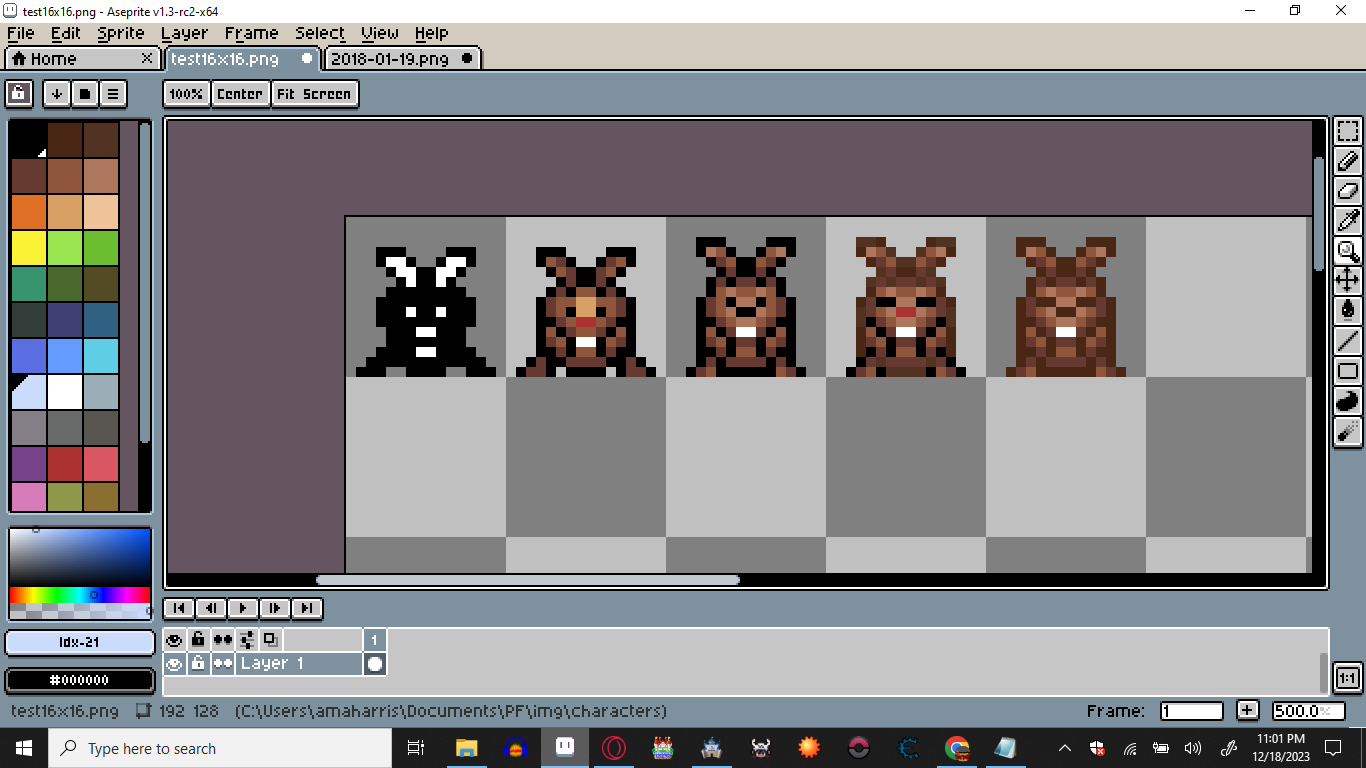Click the rainbow hue slider
This screenshot has height=768, width=1366.
pos(79,595)
